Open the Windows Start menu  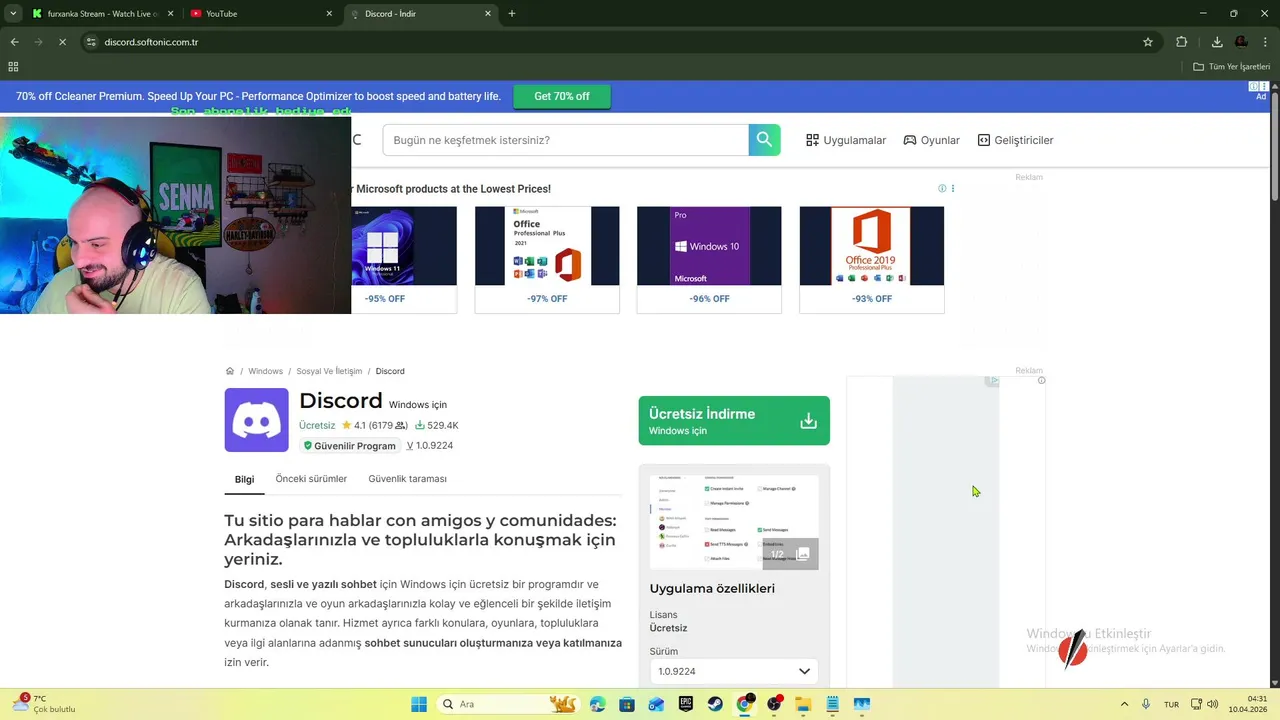(419, 704)
